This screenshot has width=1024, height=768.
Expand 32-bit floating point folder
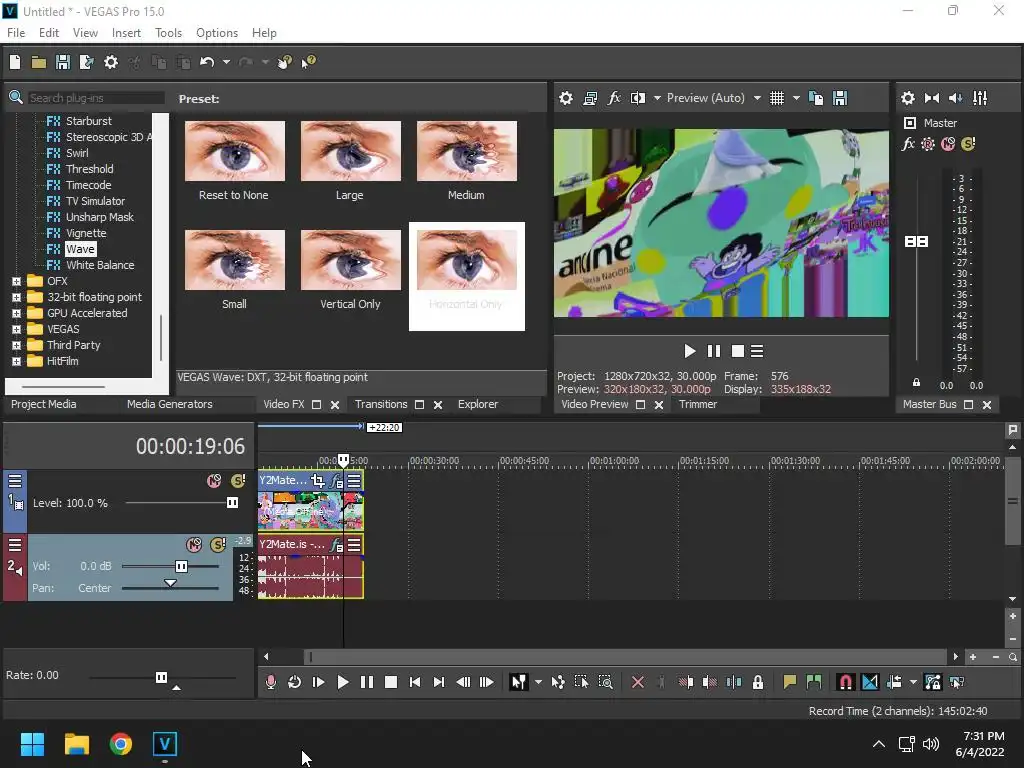click(16, 297)
